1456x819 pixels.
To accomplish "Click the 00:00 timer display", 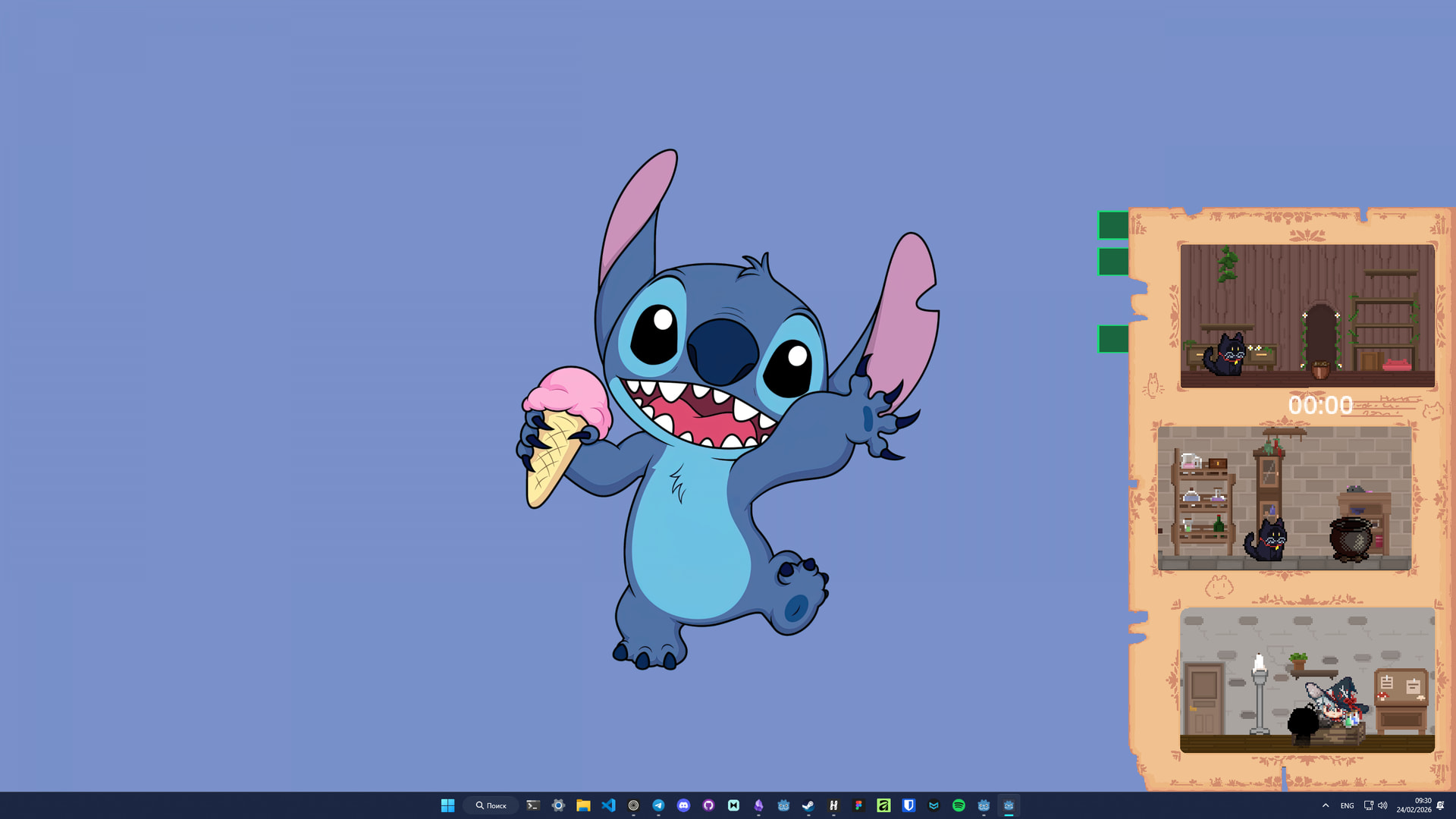I will point(1320,405).
